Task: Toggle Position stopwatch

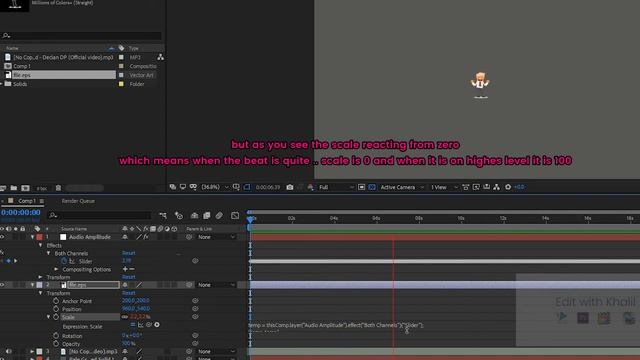Action: (x=56, y=309)
